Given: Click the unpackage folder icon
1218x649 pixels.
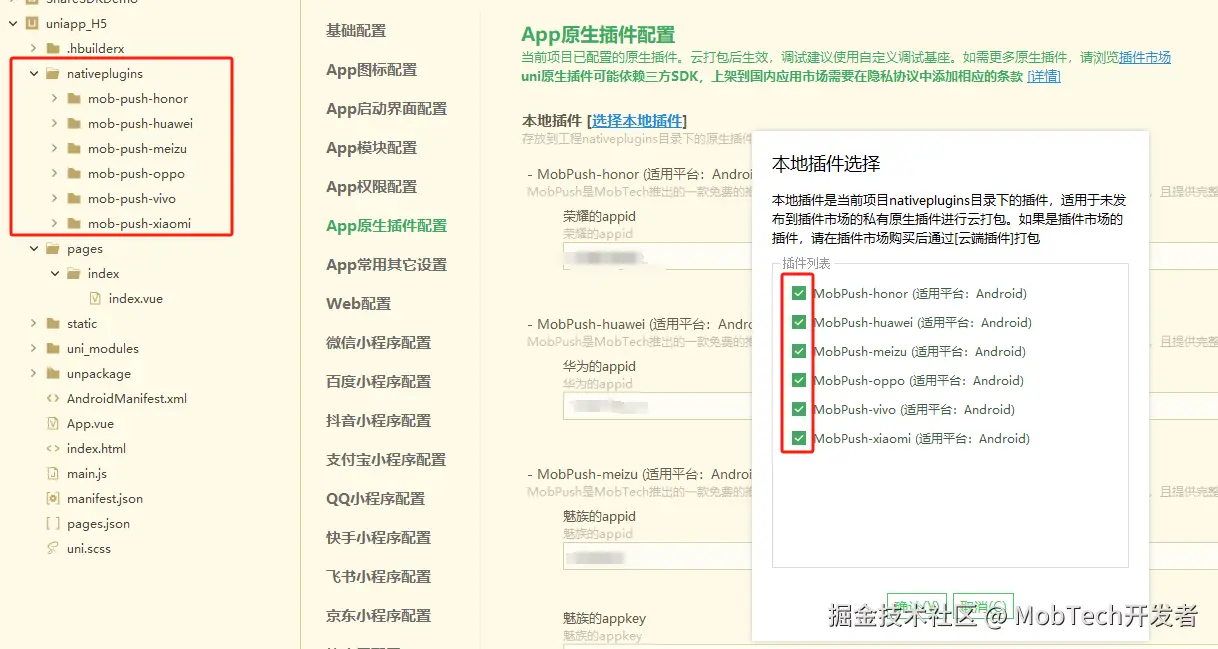Looking at the screenshot, I should (x=53, y=373).
